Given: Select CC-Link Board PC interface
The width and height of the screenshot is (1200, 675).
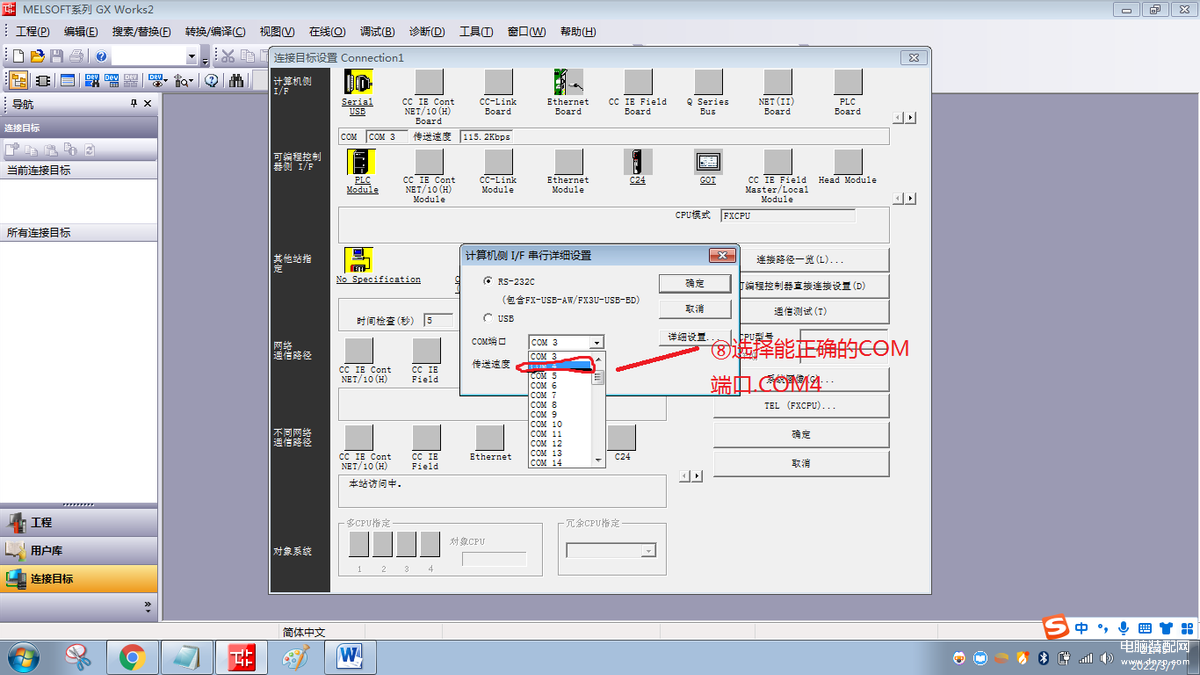Looking at the screenshot, I should 498,82.
